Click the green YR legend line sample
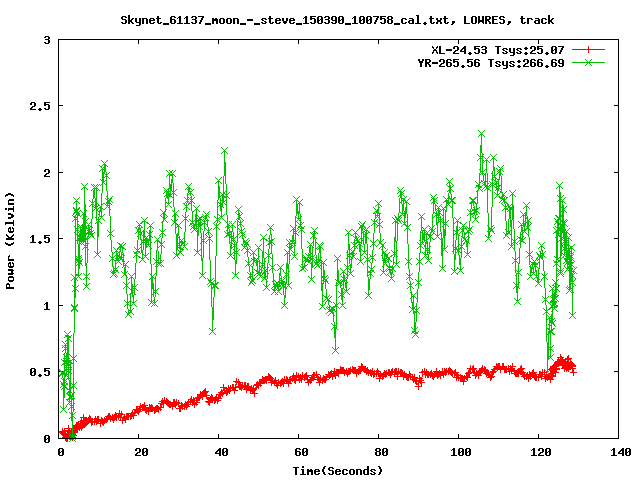640x480 pixels. pos(589,62)
